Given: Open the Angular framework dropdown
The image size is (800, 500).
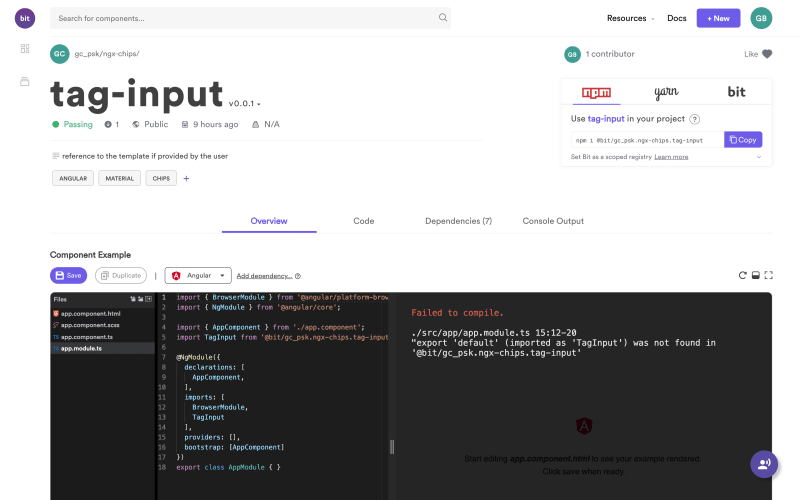Looking at the screenshot, I should 198,276.
